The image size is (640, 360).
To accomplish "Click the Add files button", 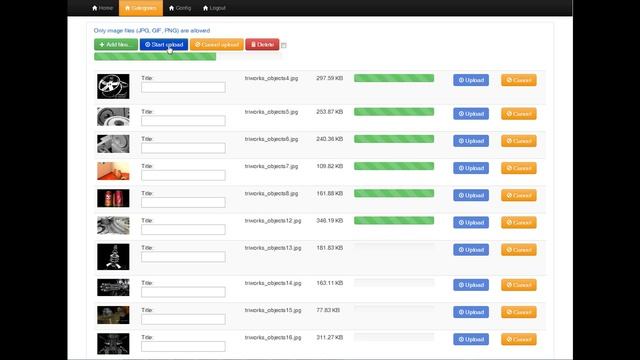I will [x=116, y=44].
